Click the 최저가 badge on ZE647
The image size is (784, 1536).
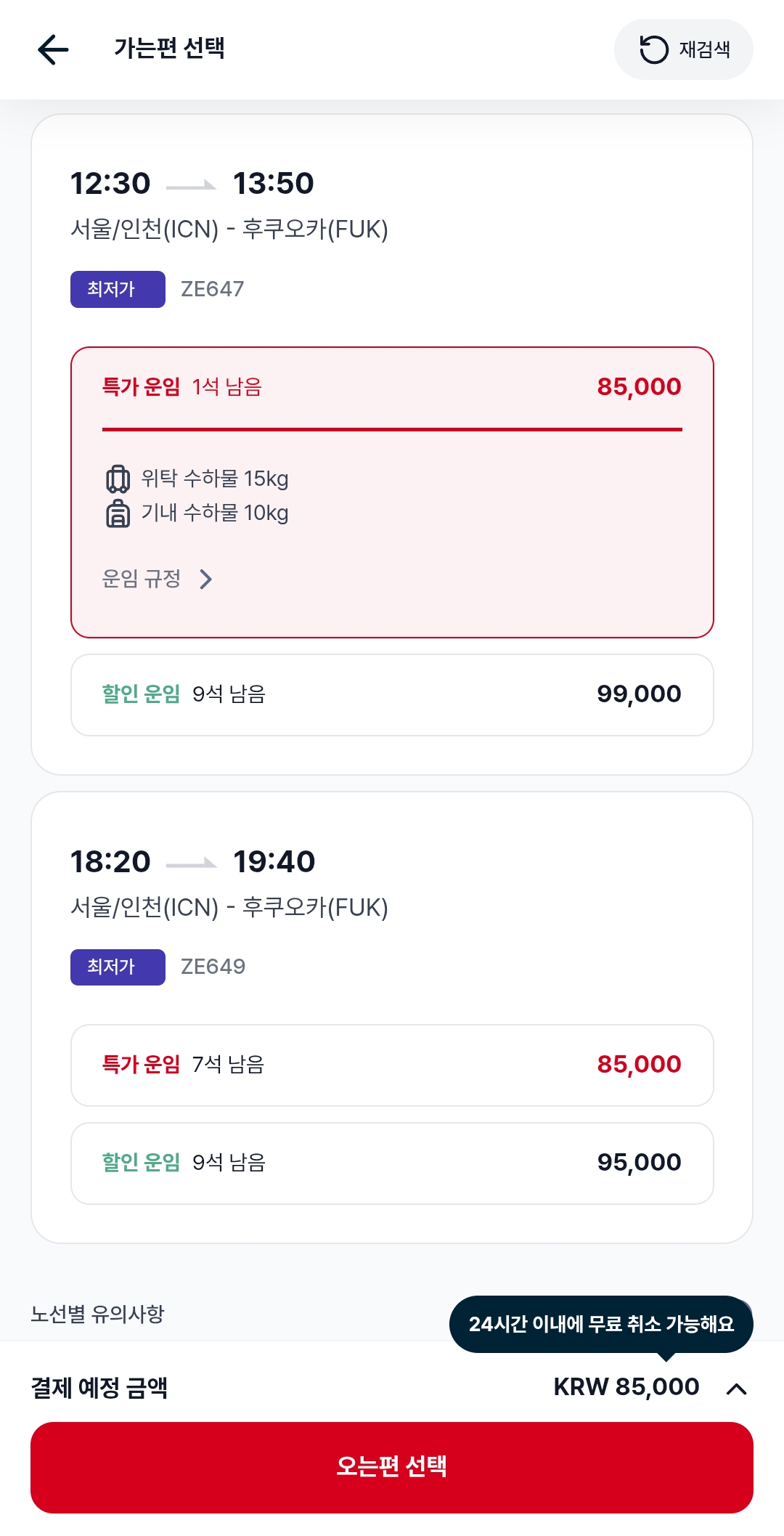[118, 289]
